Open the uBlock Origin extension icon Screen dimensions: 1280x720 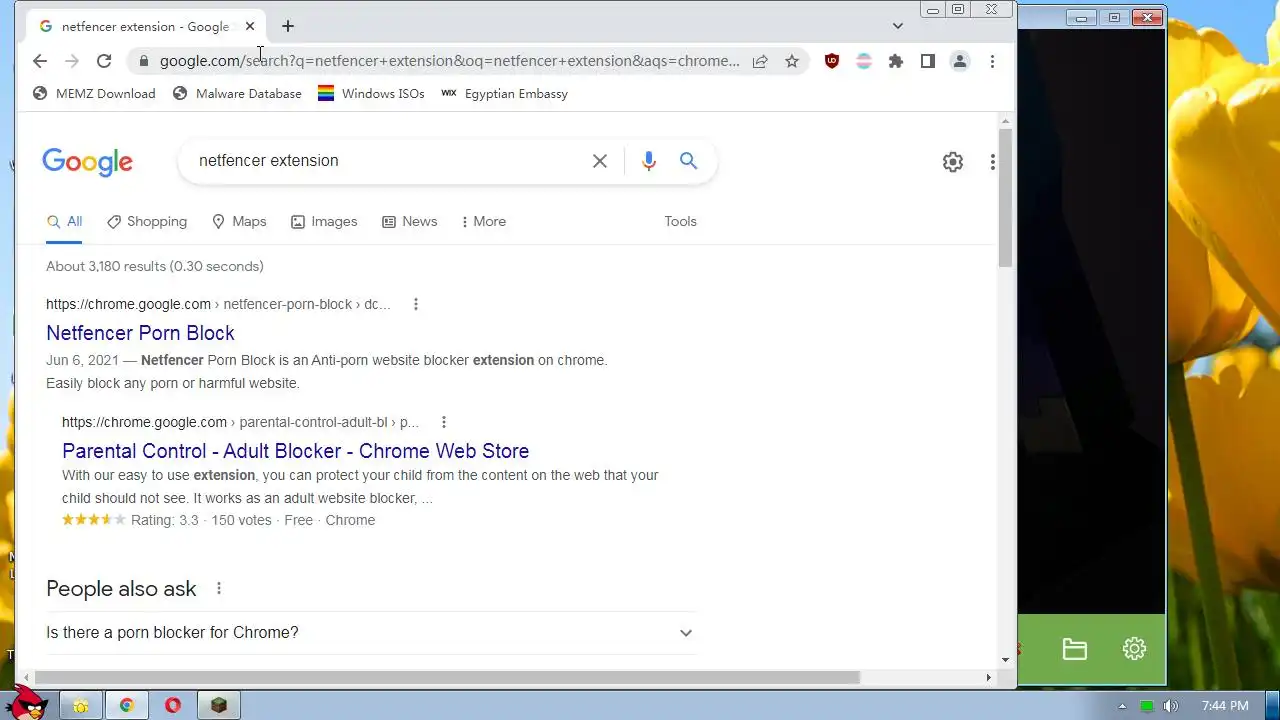[832, 61]
